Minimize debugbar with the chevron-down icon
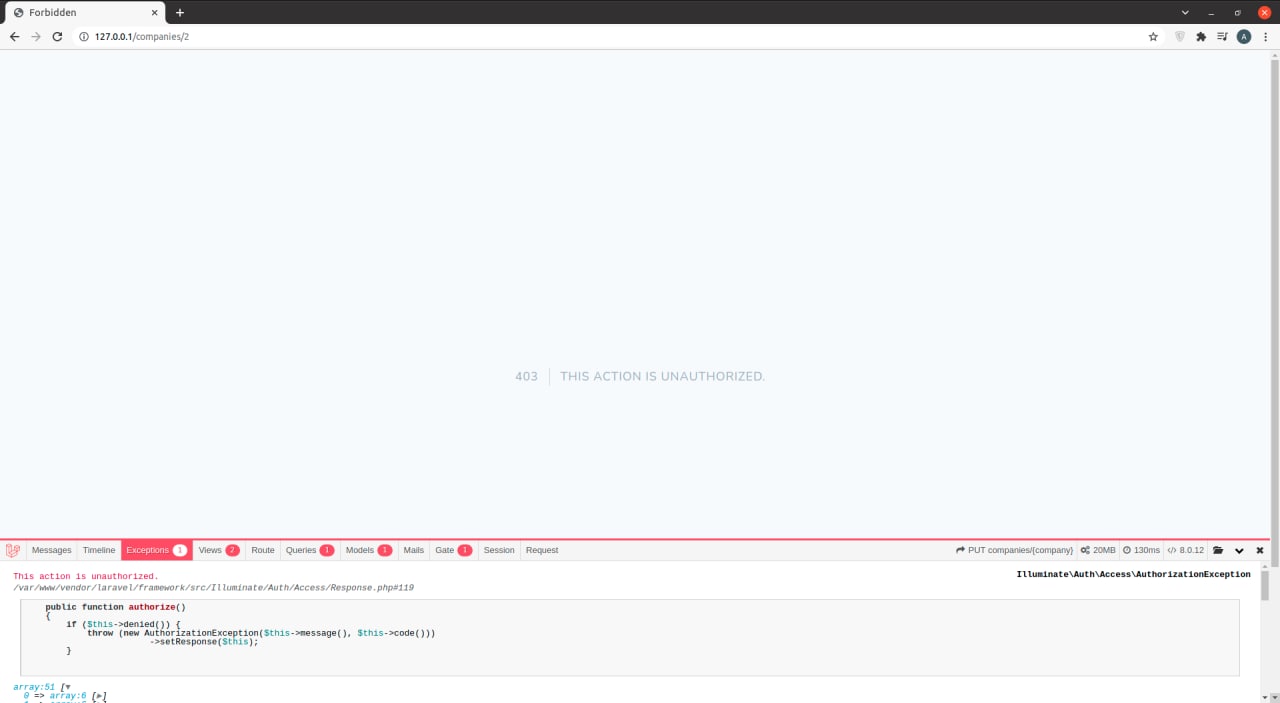1280x703 pixels. click(x=1239, y=550)
